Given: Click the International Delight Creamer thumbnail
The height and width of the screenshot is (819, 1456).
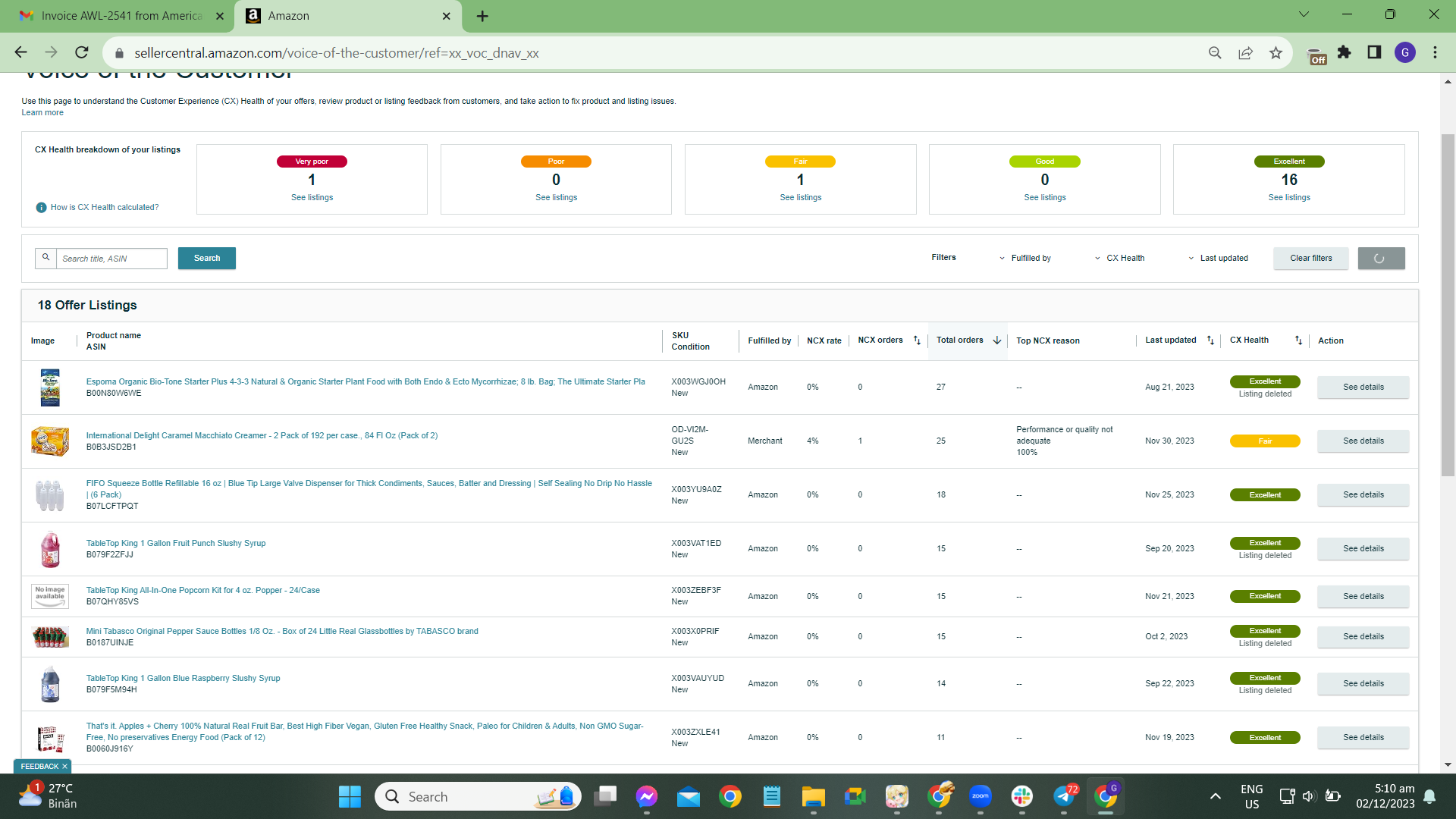Looking at the screenshot, I should [x=50, y=441].
